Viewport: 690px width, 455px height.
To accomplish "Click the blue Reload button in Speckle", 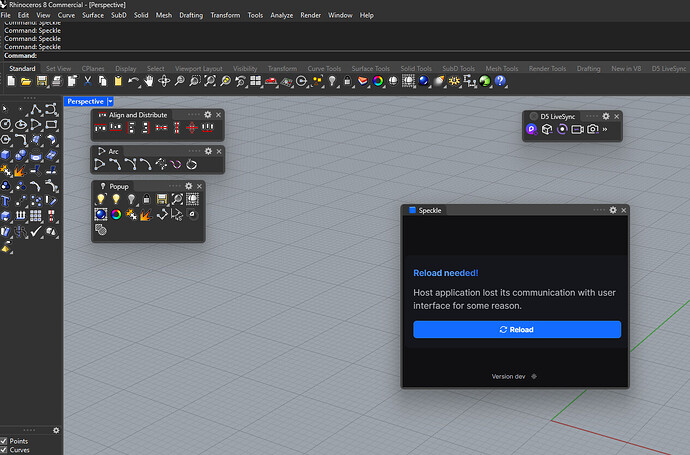I will tap(517, 330).
